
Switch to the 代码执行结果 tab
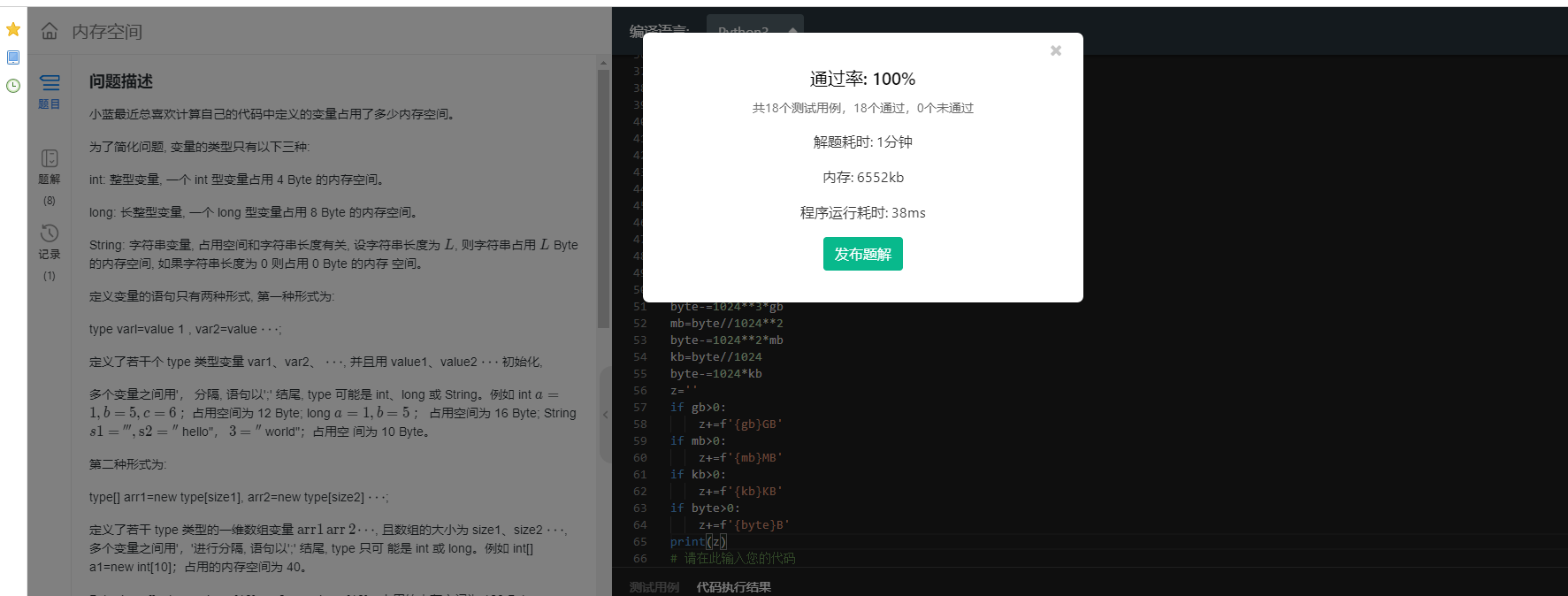click(733, 587)
